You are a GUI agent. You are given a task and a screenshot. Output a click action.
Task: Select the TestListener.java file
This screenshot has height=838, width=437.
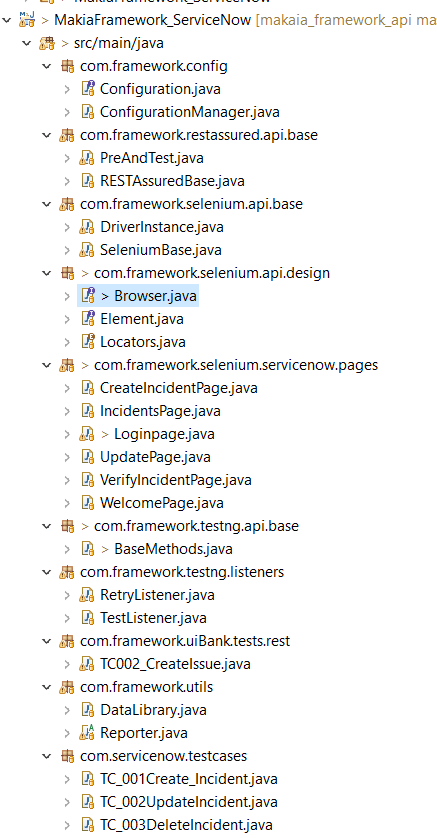(x=153, y=617)
